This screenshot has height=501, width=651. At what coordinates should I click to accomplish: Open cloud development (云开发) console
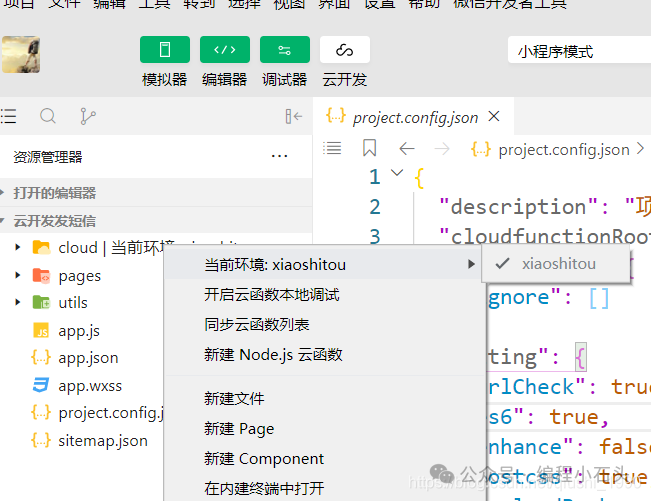point(345,49)
